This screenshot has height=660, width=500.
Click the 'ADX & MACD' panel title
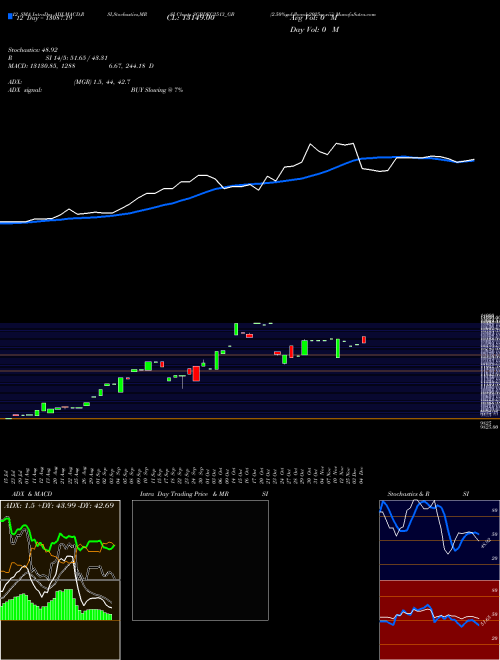click(32, 494)
